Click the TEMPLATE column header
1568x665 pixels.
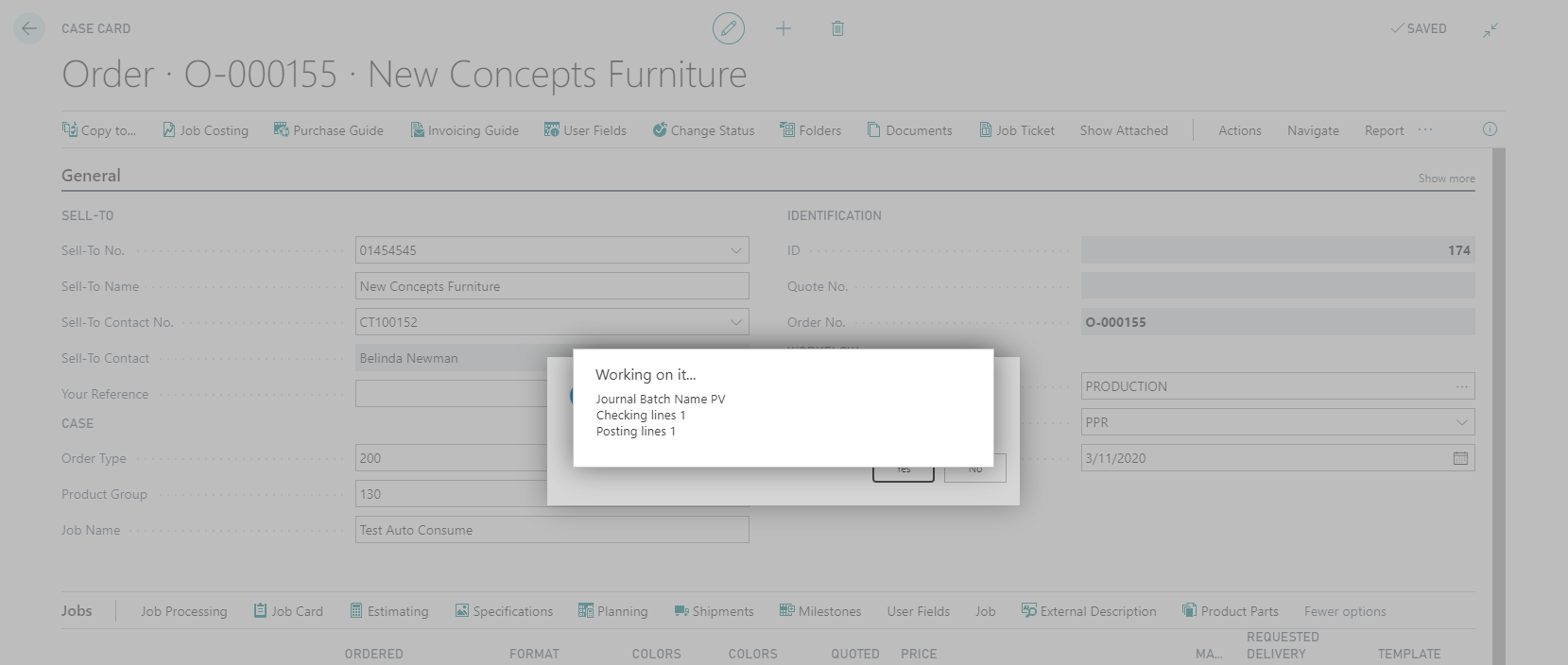[x=1408, y=654]
